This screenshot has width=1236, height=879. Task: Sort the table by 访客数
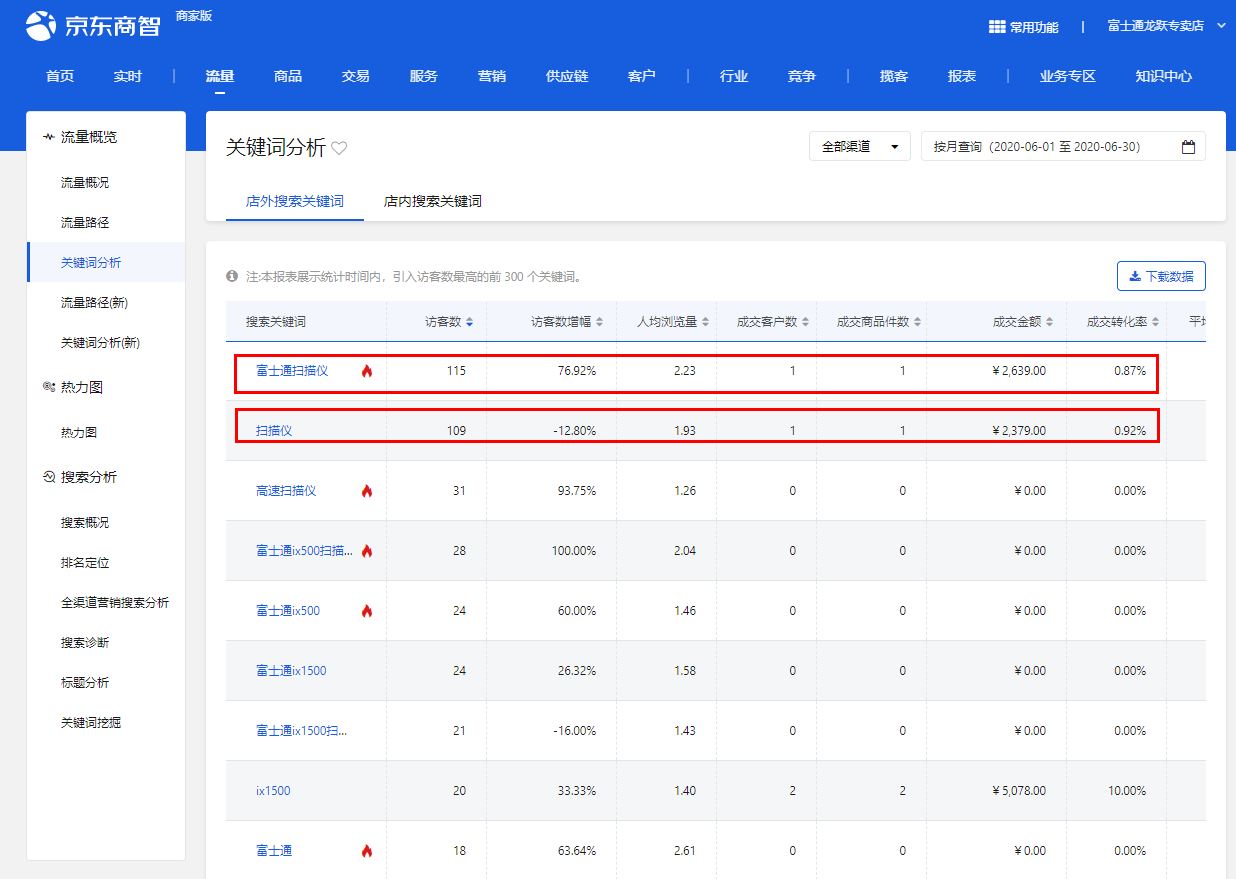[470, 322]
